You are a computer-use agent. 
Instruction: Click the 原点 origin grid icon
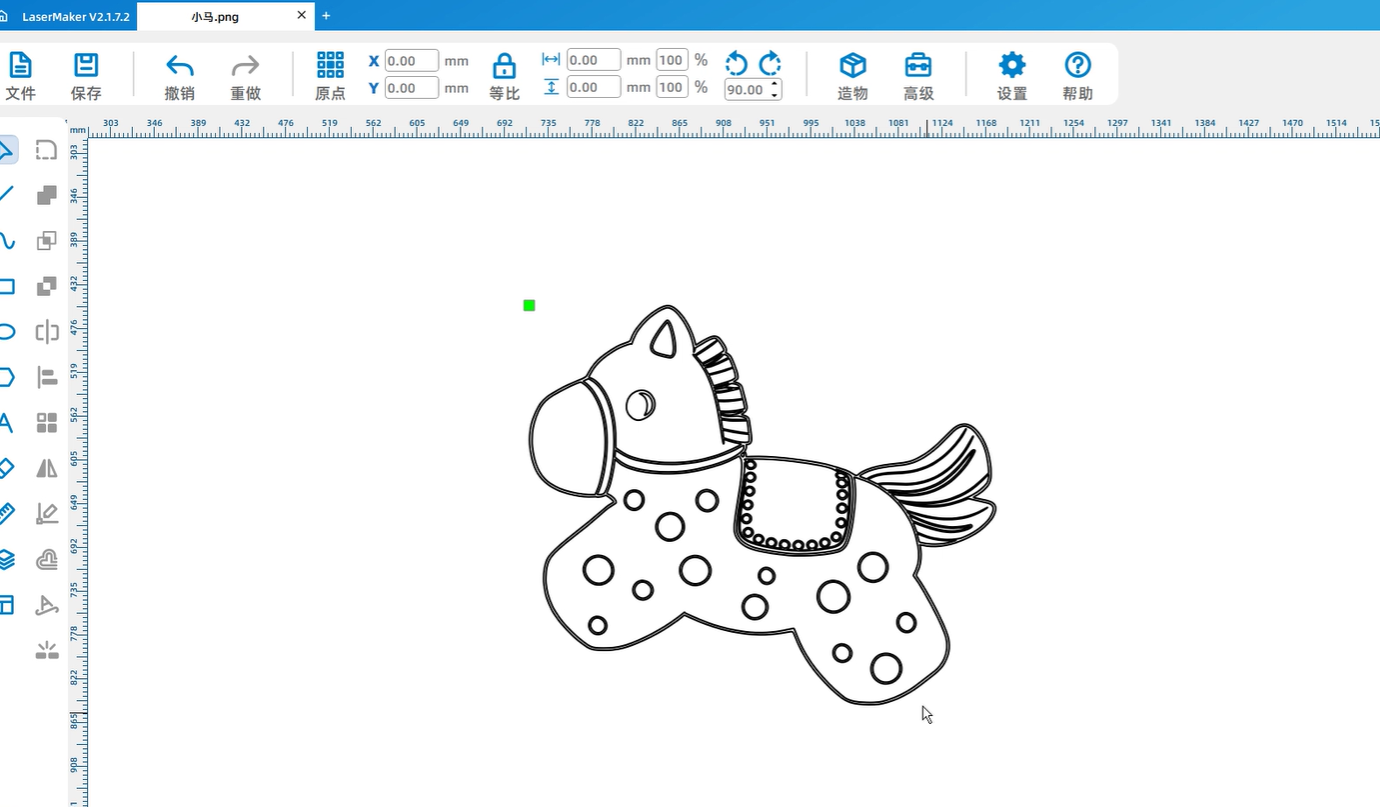pyautogui.click(x=330, y=76)
